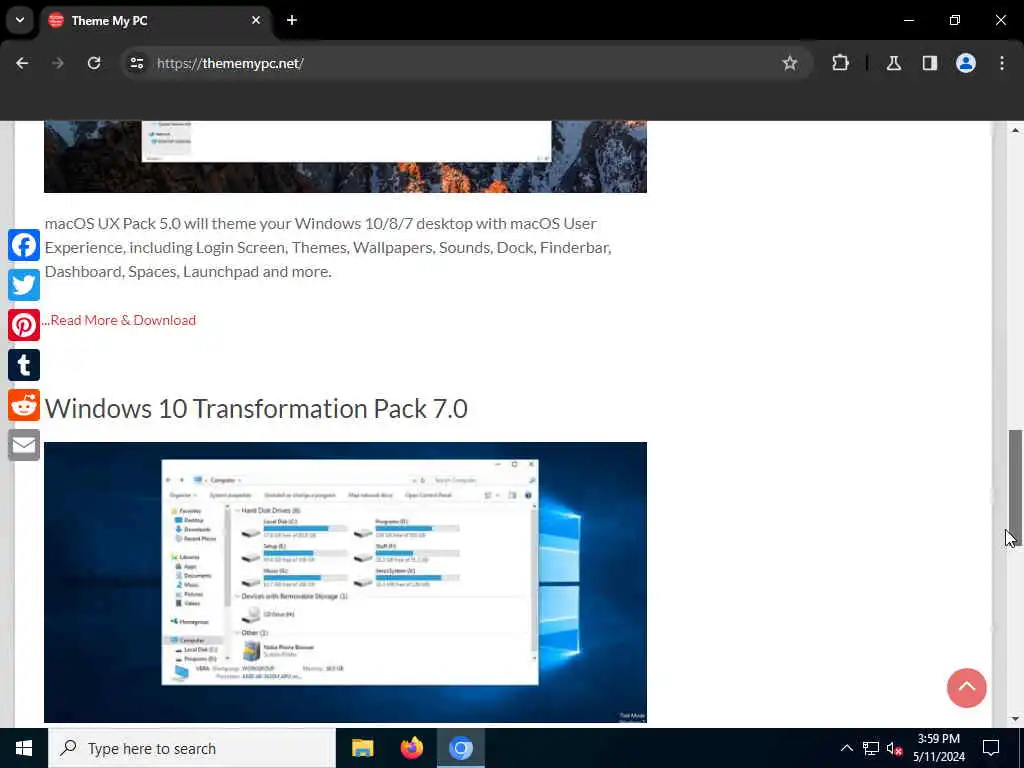The width and height of the screenshot is (1024, 768).
Task: Open File Explorer from taskbar
Action: (x=362, y=748)
